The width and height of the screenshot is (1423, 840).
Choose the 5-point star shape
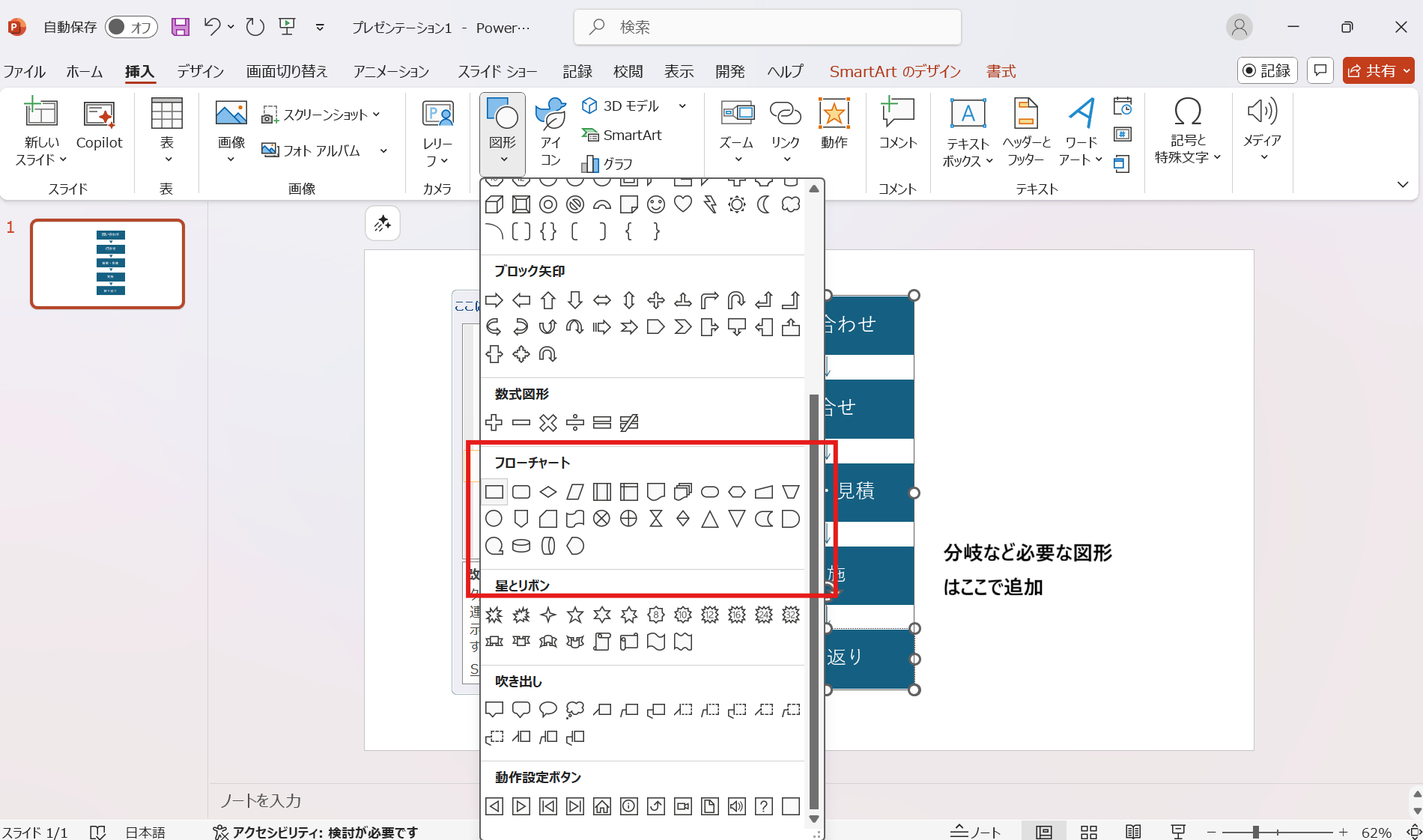point(575,615)
